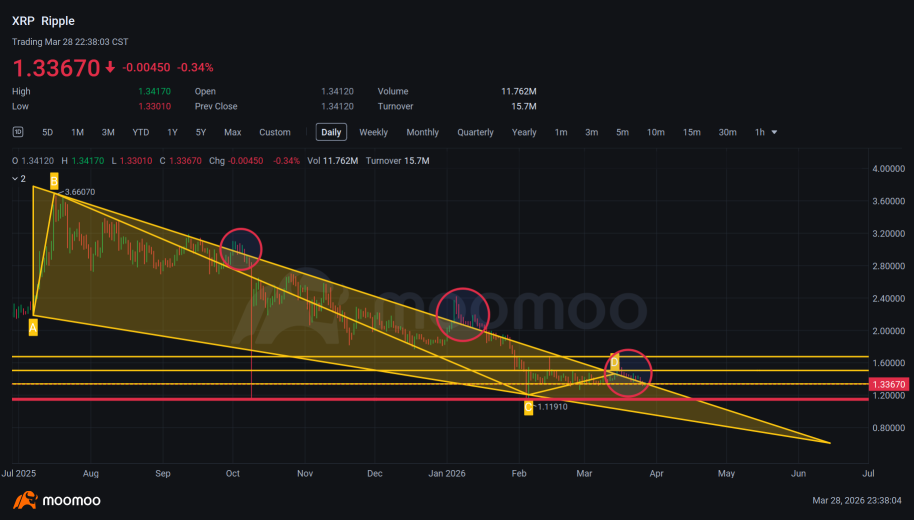Choose the Quarterly interval button
This screenshot has width=914, height=520.
tap(475, 132)
